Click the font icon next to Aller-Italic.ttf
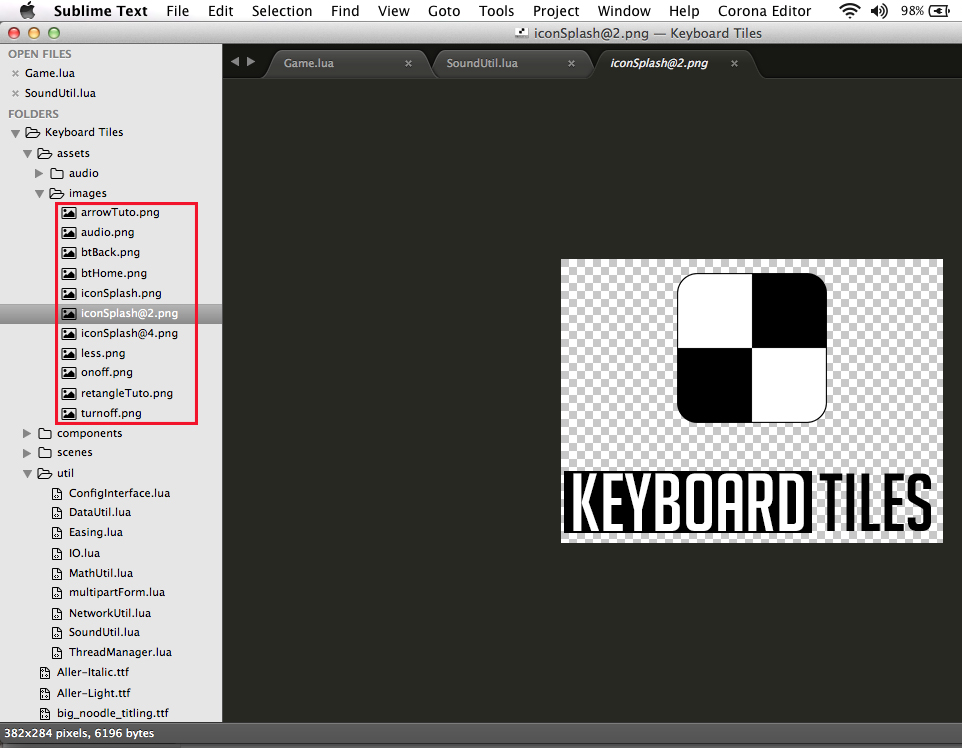This screenshot has height=748, width=962. (x=46, y=672)
